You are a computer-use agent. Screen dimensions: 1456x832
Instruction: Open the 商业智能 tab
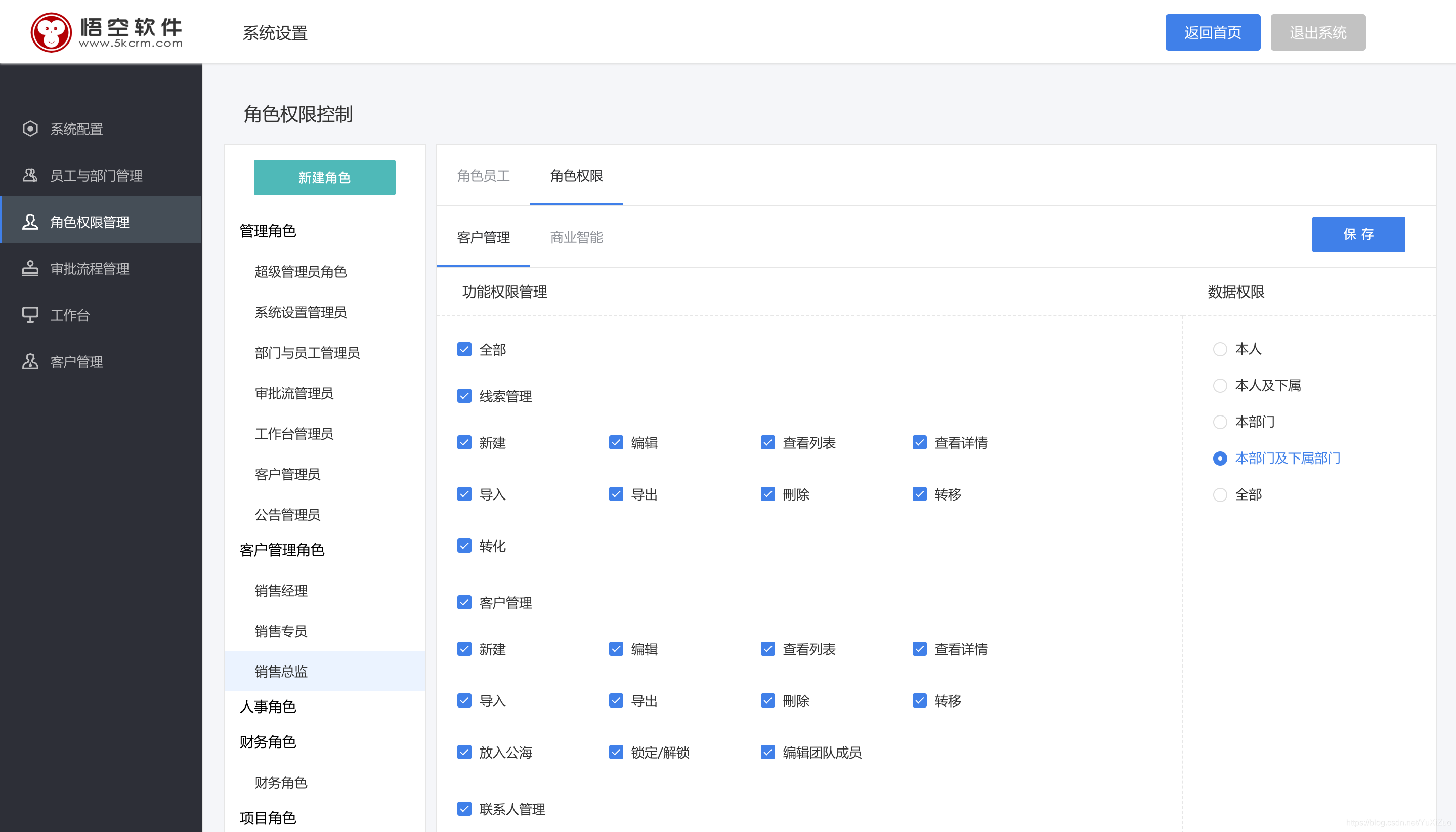pos(576,237)
